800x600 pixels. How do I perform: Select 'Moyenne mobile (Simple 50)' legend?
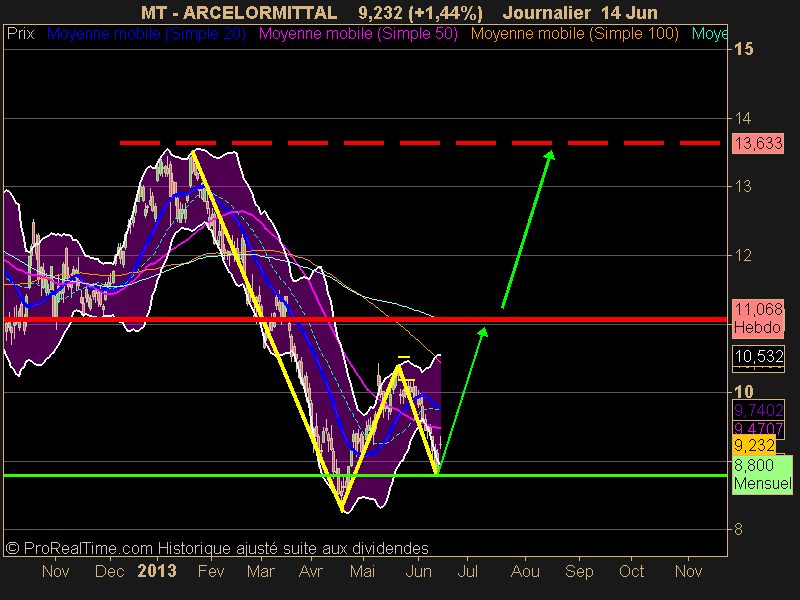coord(358,34)
